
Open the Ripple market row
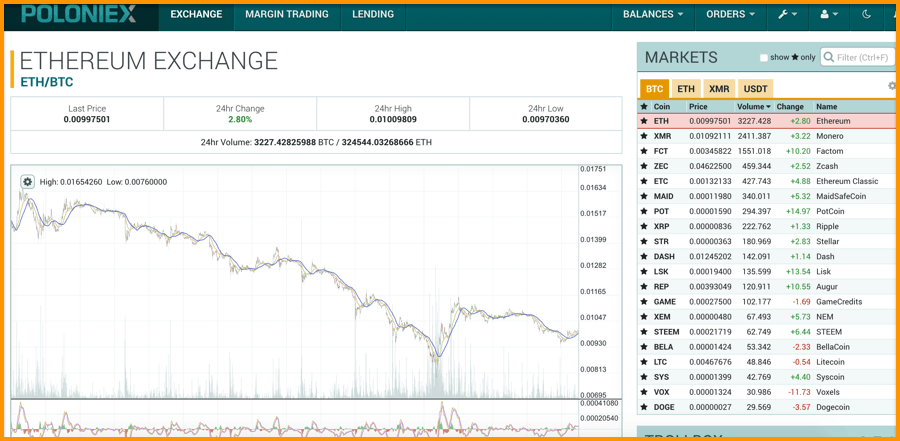pos(767,226)
